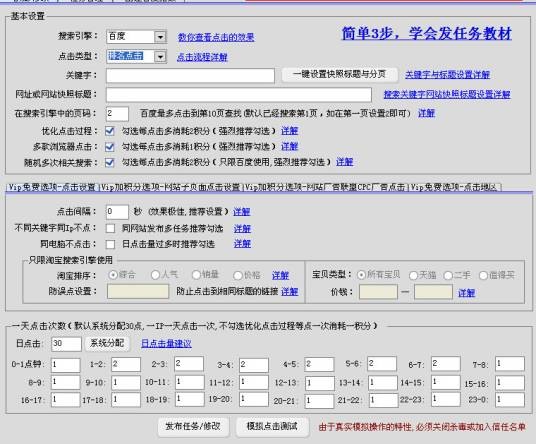536x444 pixels.
Task: Open 详解 link beside 日点击量过多时推荐勾选
Action: [242, 244]
